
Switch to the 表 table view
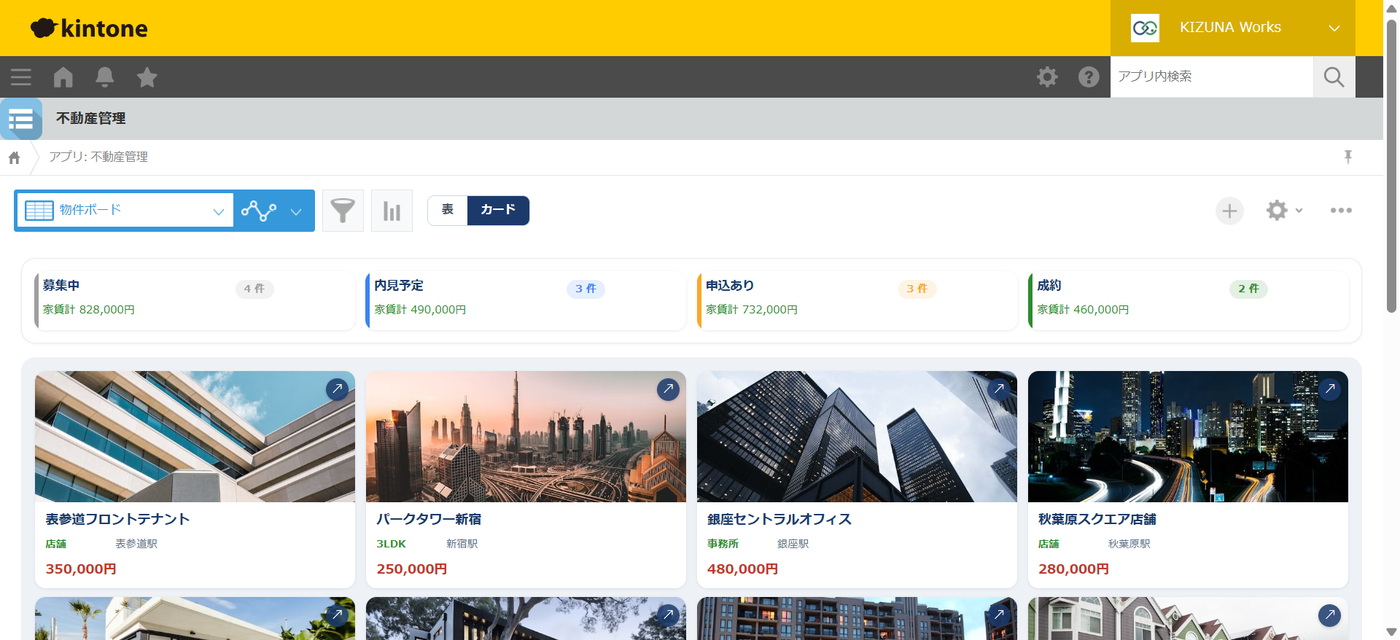coord(448,210)
